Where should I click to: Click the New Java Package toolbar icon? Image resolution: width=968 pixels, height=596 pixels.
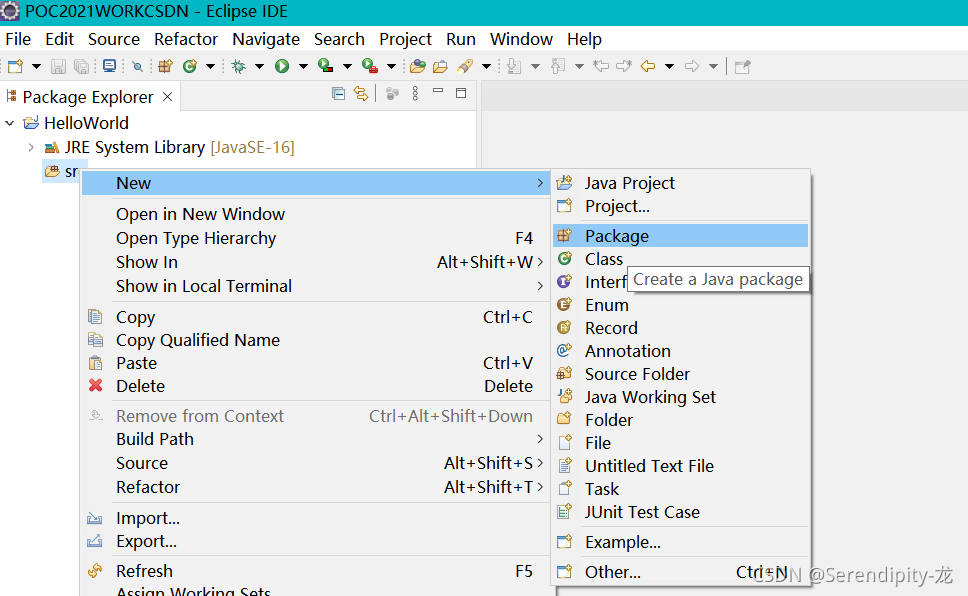tap(165, 66)
